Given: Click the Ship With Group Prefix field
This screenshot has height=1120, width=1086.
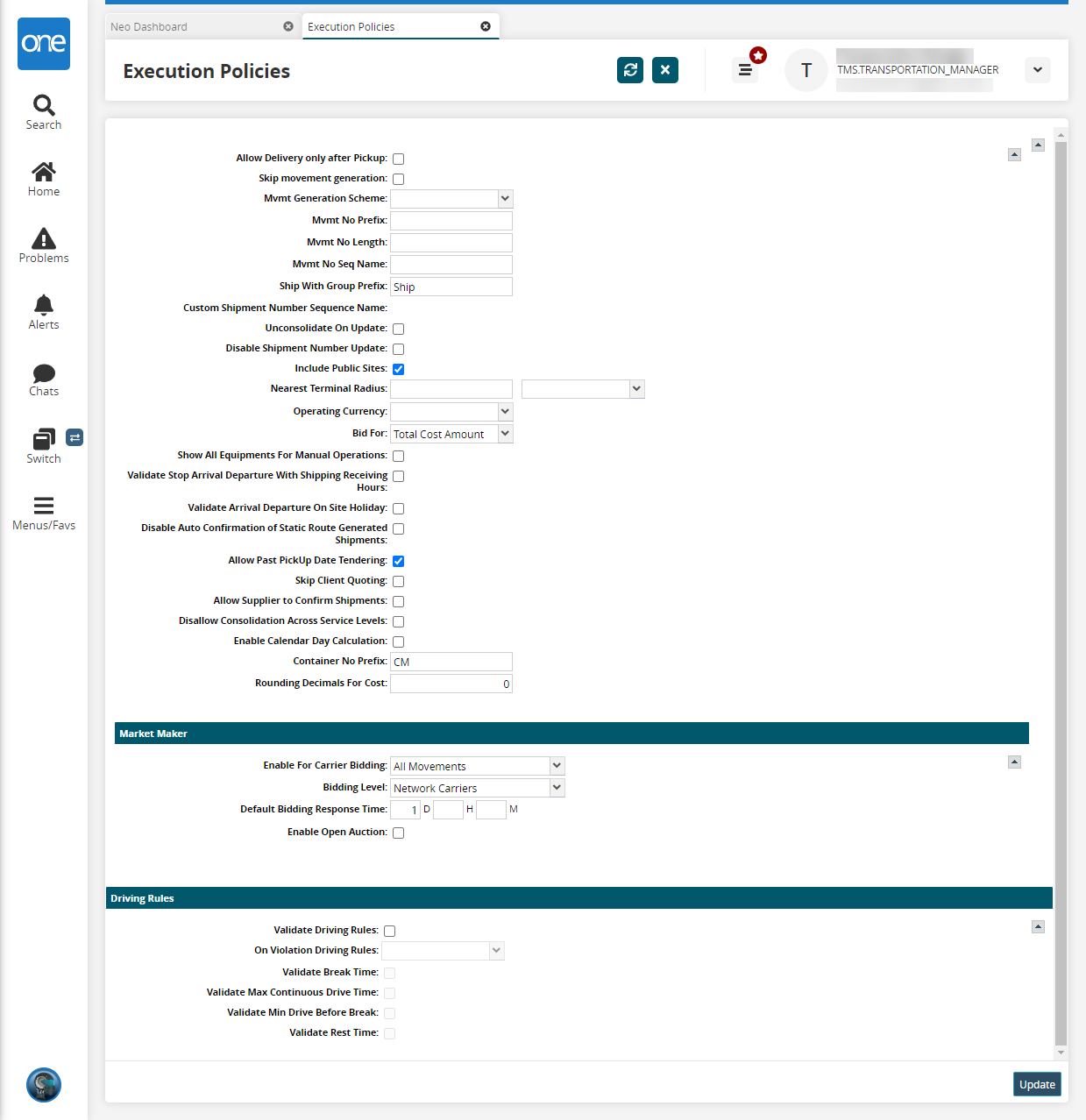Looking at the screenshot, I should point(451,287).
